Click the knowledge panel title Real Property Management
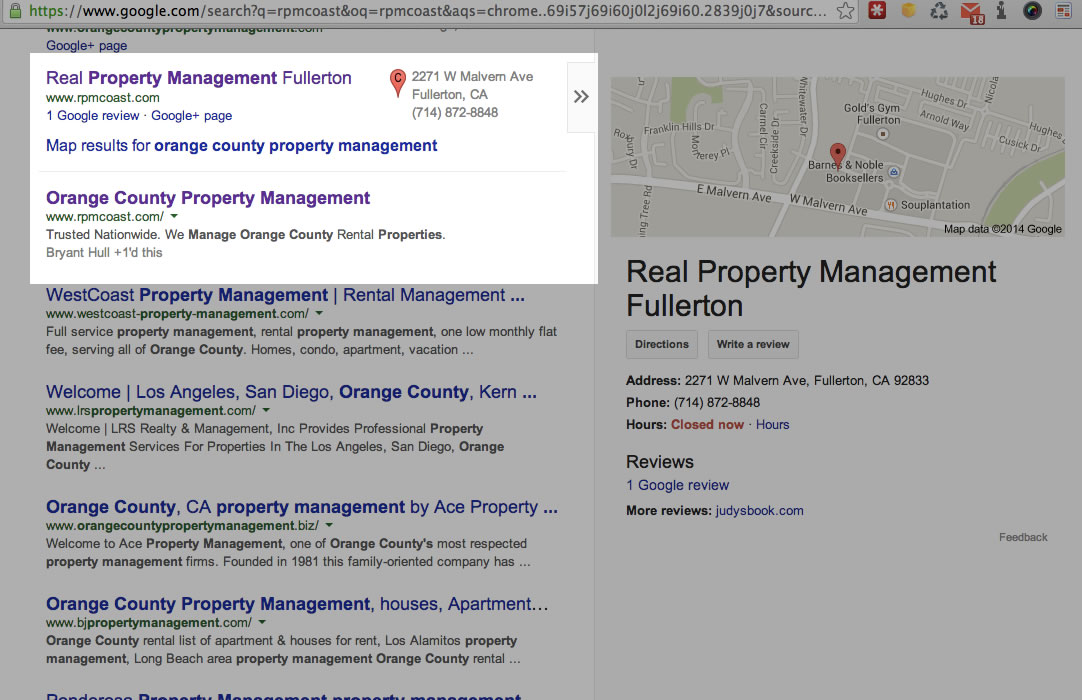Image resolution: width=1082 pixels, height=700 pixels. [x=811, y=289]
